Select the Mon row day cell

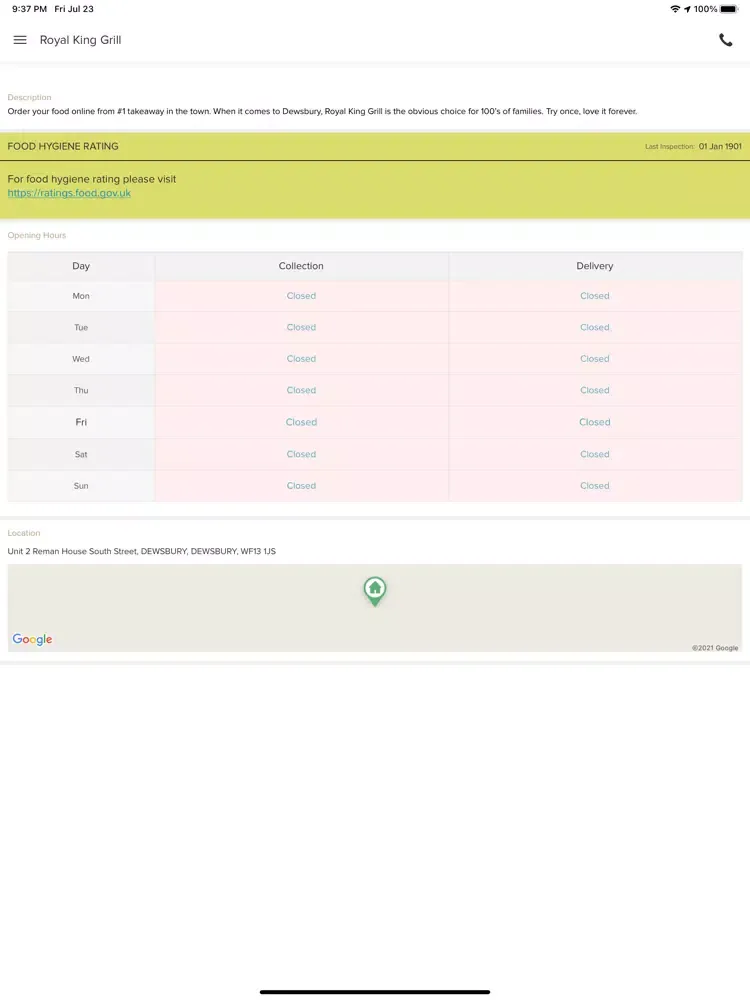[81, 296]
